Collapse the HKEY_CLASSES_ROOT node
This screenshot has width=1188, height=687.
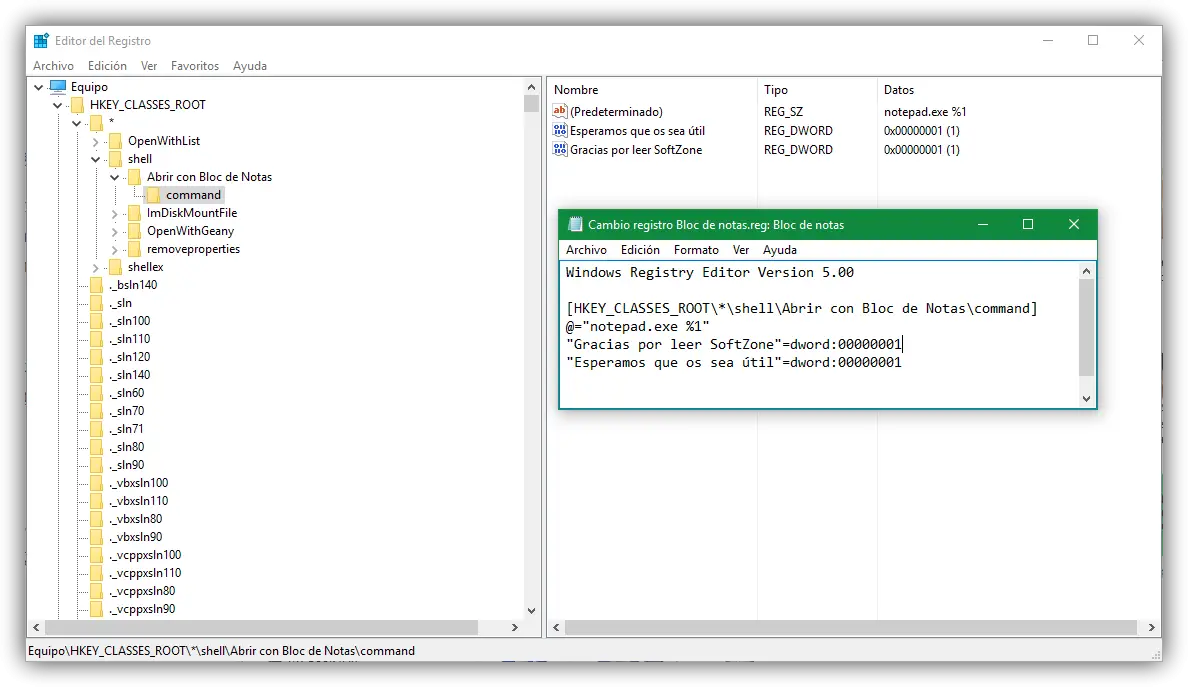(x=58, y=105)
